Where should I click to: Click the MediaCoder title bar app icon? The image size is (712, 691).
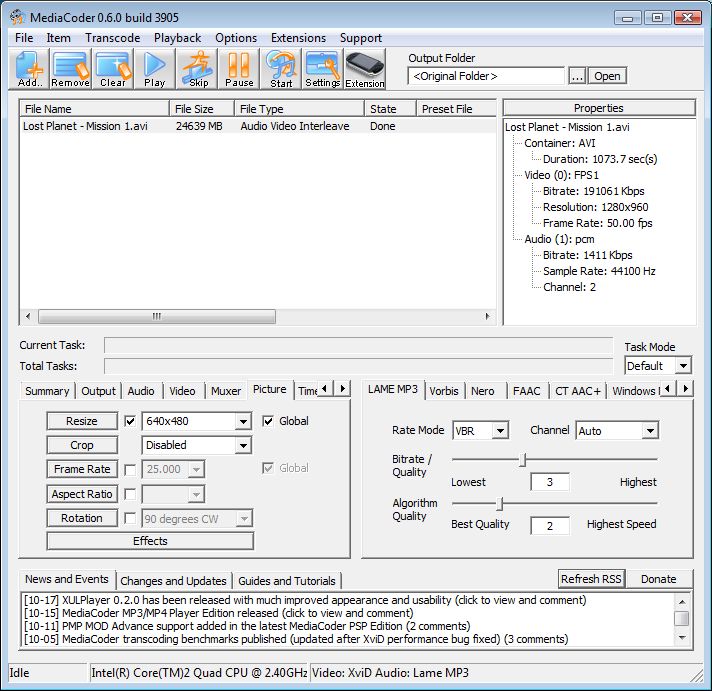pos(17,17)
